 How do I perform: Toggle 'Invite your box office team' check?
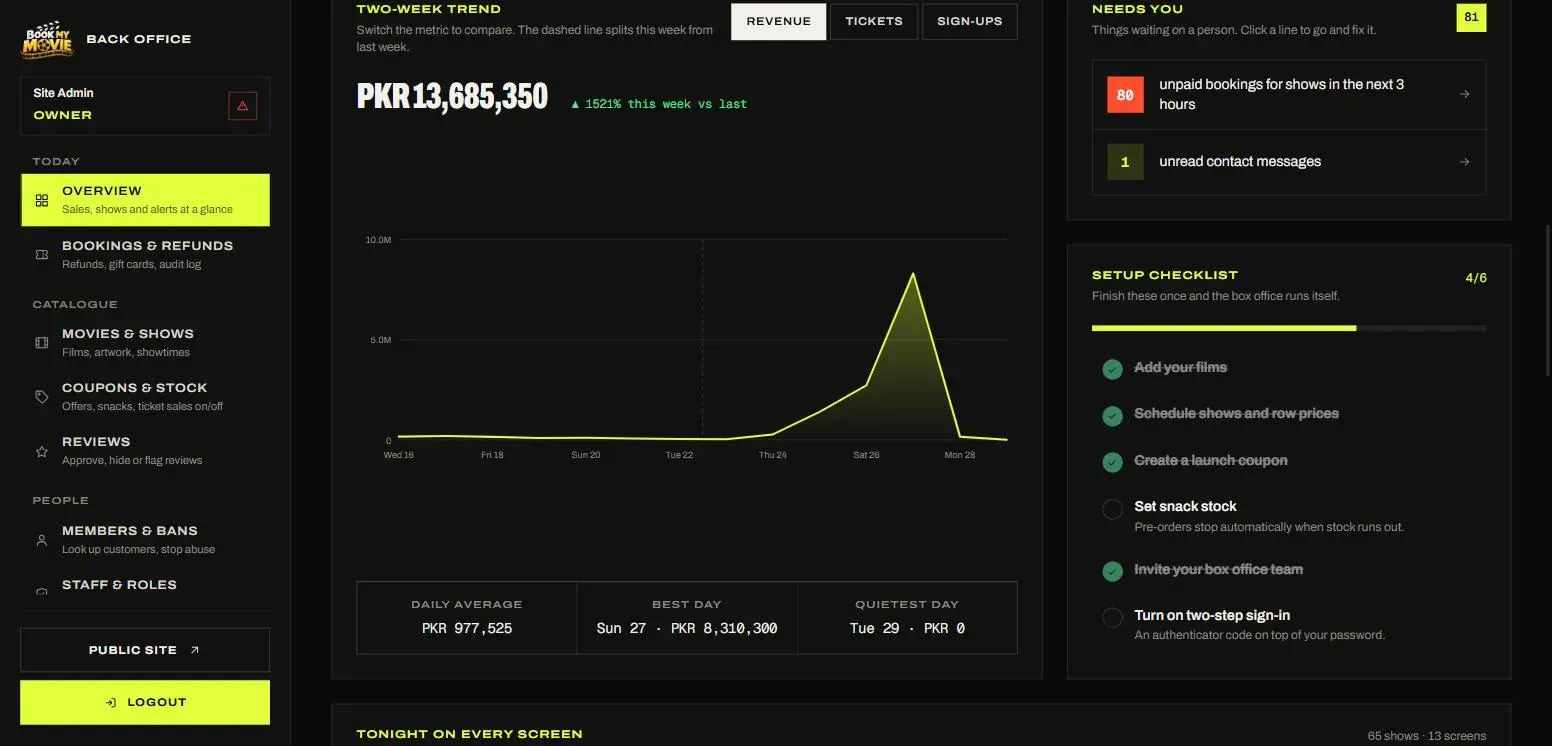pos(1112,571)
